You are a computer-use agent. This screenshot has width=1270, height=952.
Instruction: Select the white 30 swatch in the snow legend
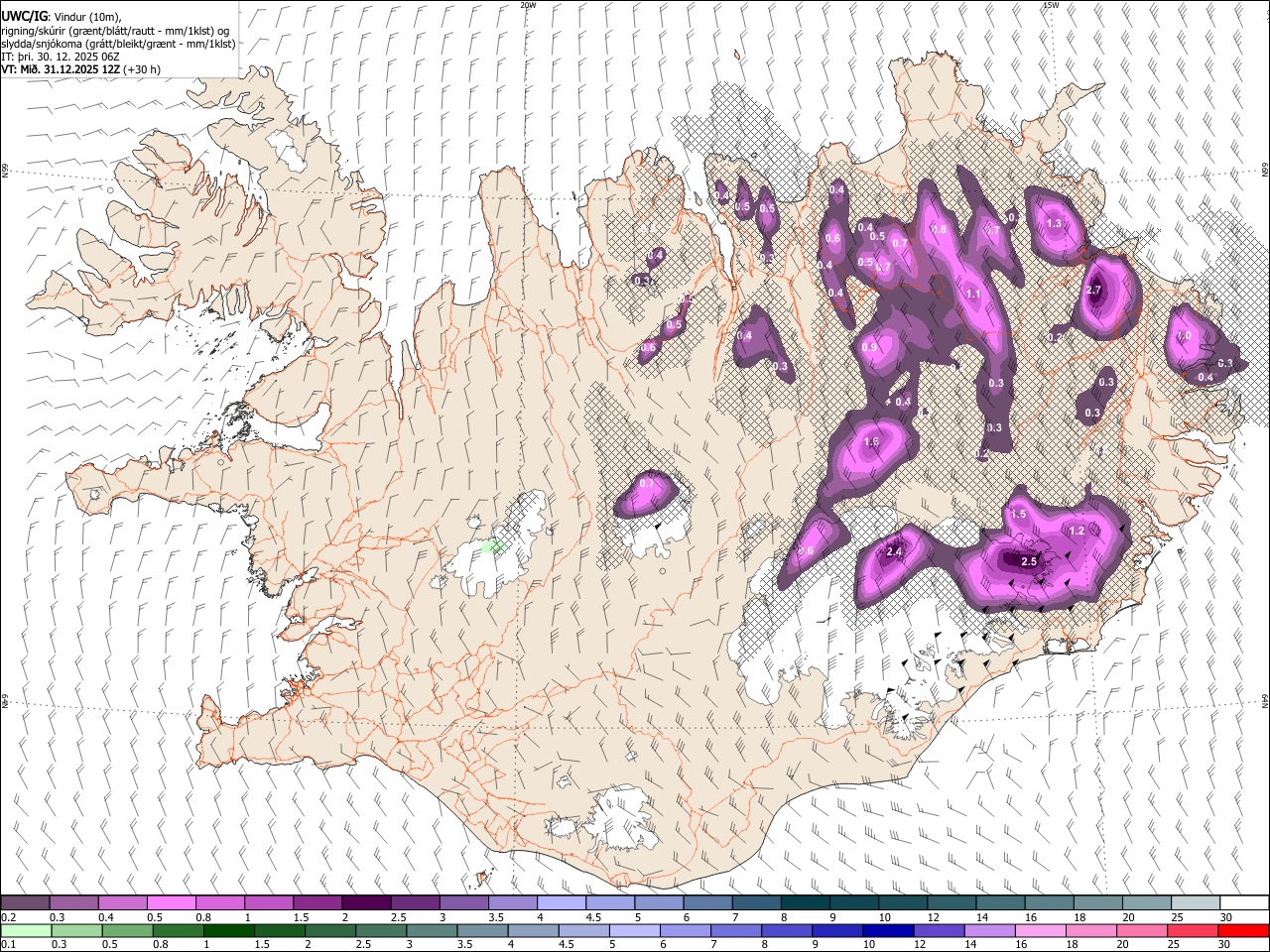pyautogui.click(x=1244, y=902)
